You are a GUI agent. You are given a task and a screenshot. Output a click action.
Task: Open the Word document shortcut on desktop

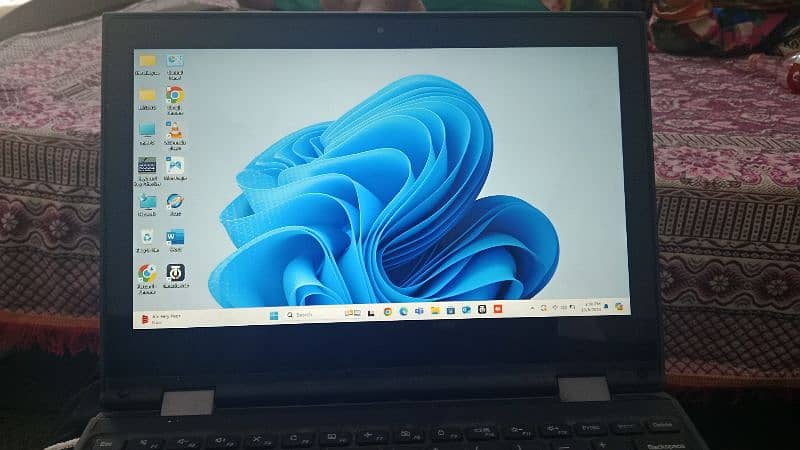[175, 241]
